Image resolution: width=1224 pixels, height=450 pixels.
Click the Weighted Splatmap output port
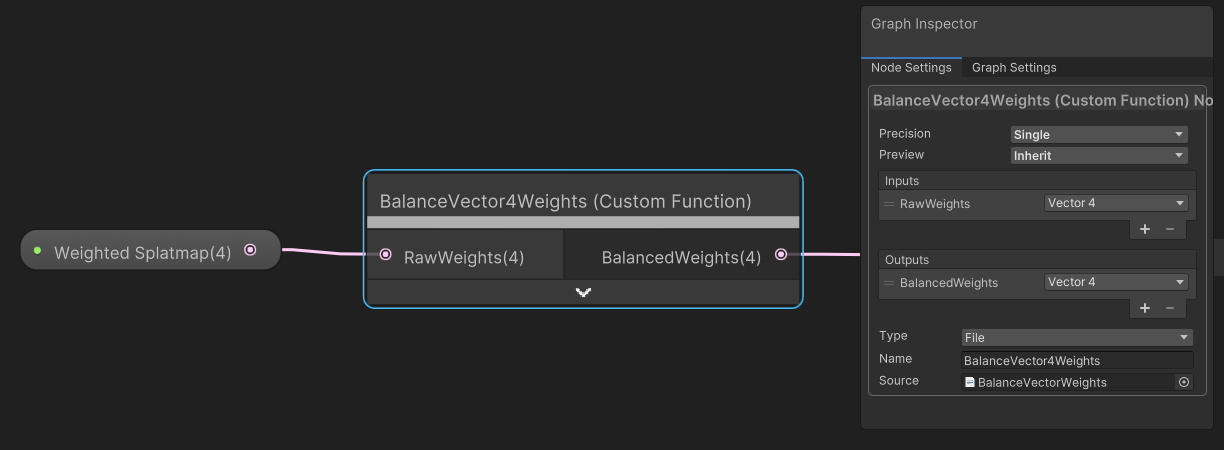[250, 250]
